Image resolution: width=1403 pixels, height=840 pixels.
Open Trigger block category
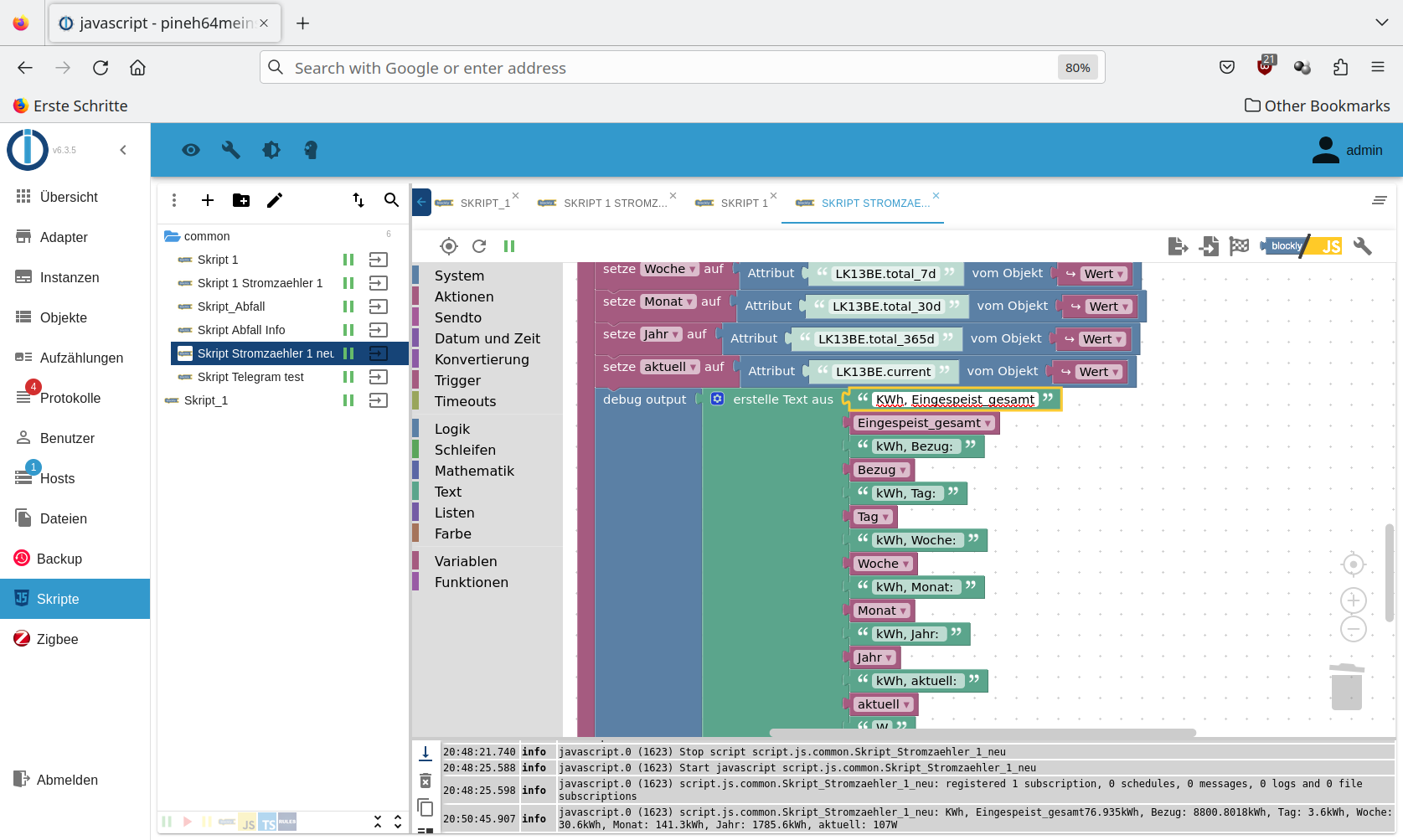(x=458, y=380)
